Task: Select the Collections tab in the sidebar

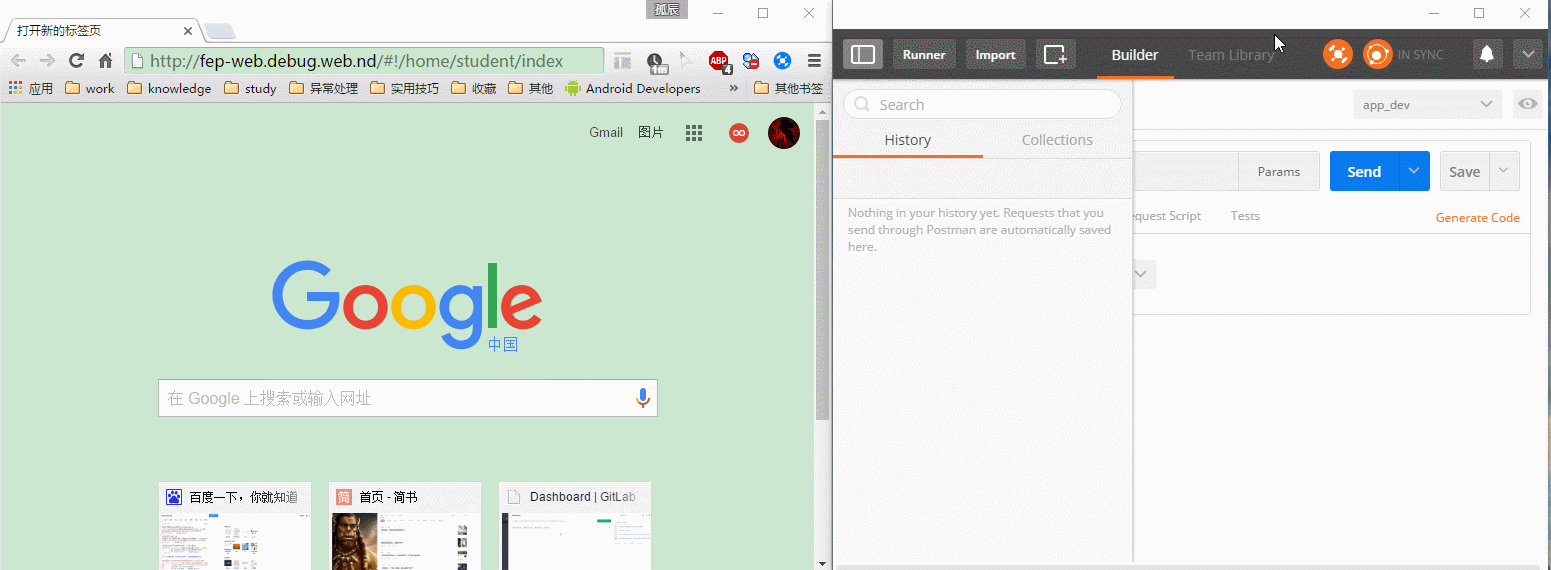Action: pos(1057,140)
